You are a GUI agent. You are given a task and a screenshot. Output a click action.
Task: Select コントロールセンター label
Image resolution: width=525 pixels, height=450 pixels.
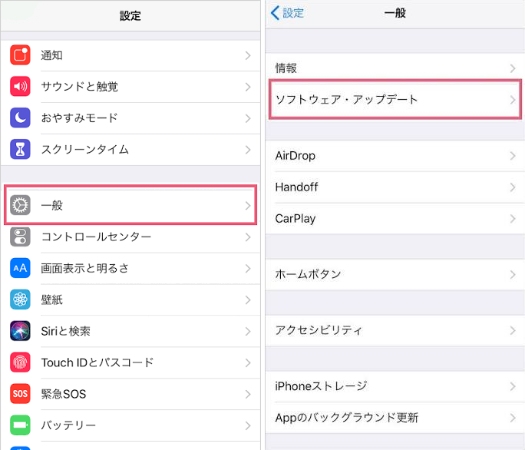[x=96, y=237]
